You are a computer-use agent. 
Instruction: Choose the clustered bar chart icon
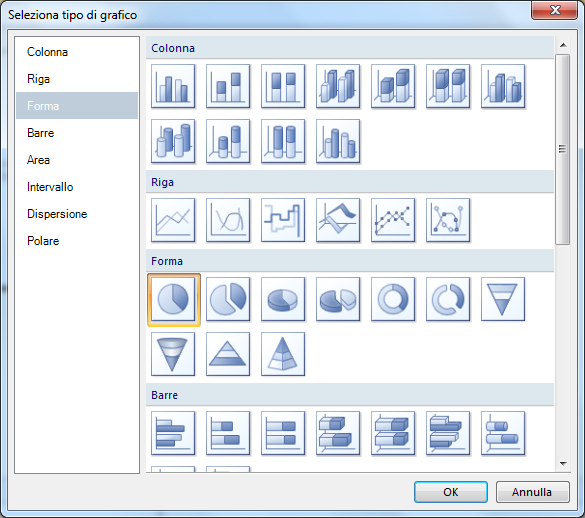pyautogui.click(x=173, y=433)
